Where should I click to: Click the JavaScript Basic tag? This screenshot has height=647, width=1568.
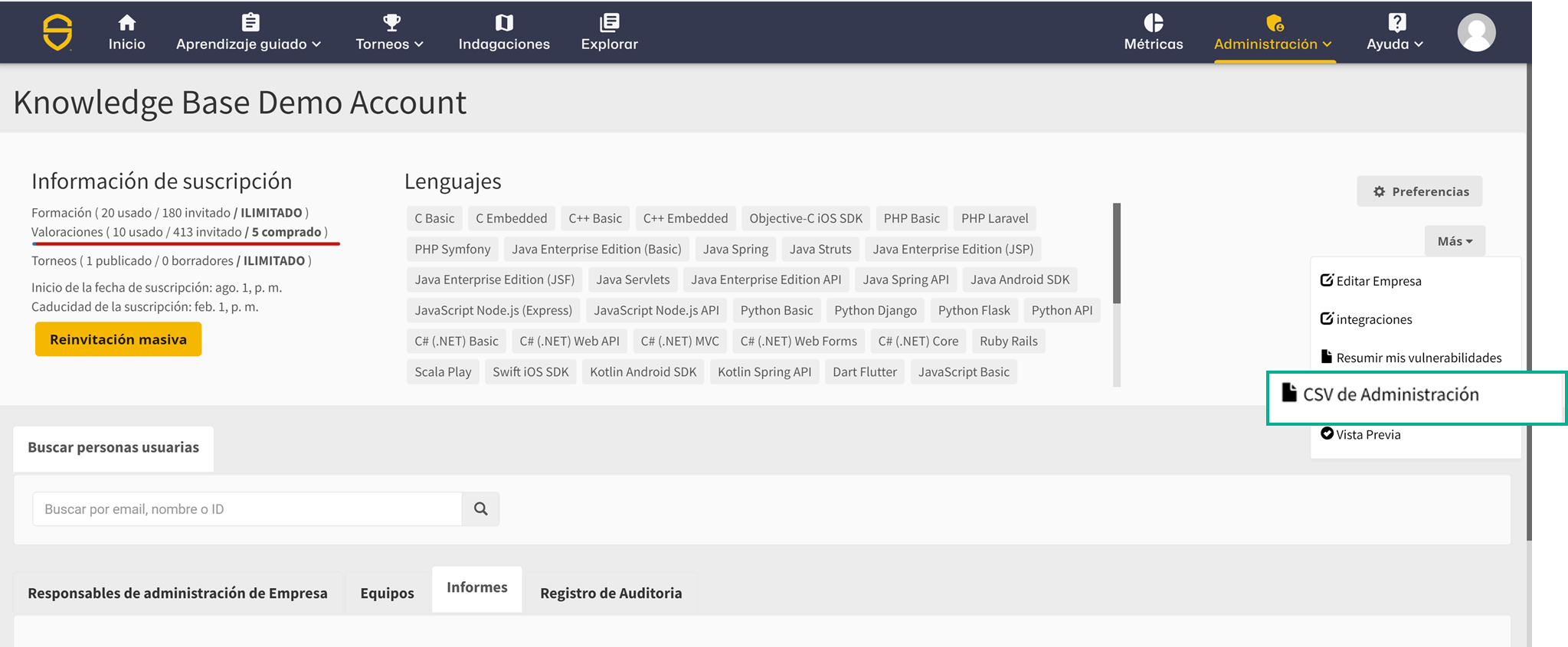[x=964, y=371]
